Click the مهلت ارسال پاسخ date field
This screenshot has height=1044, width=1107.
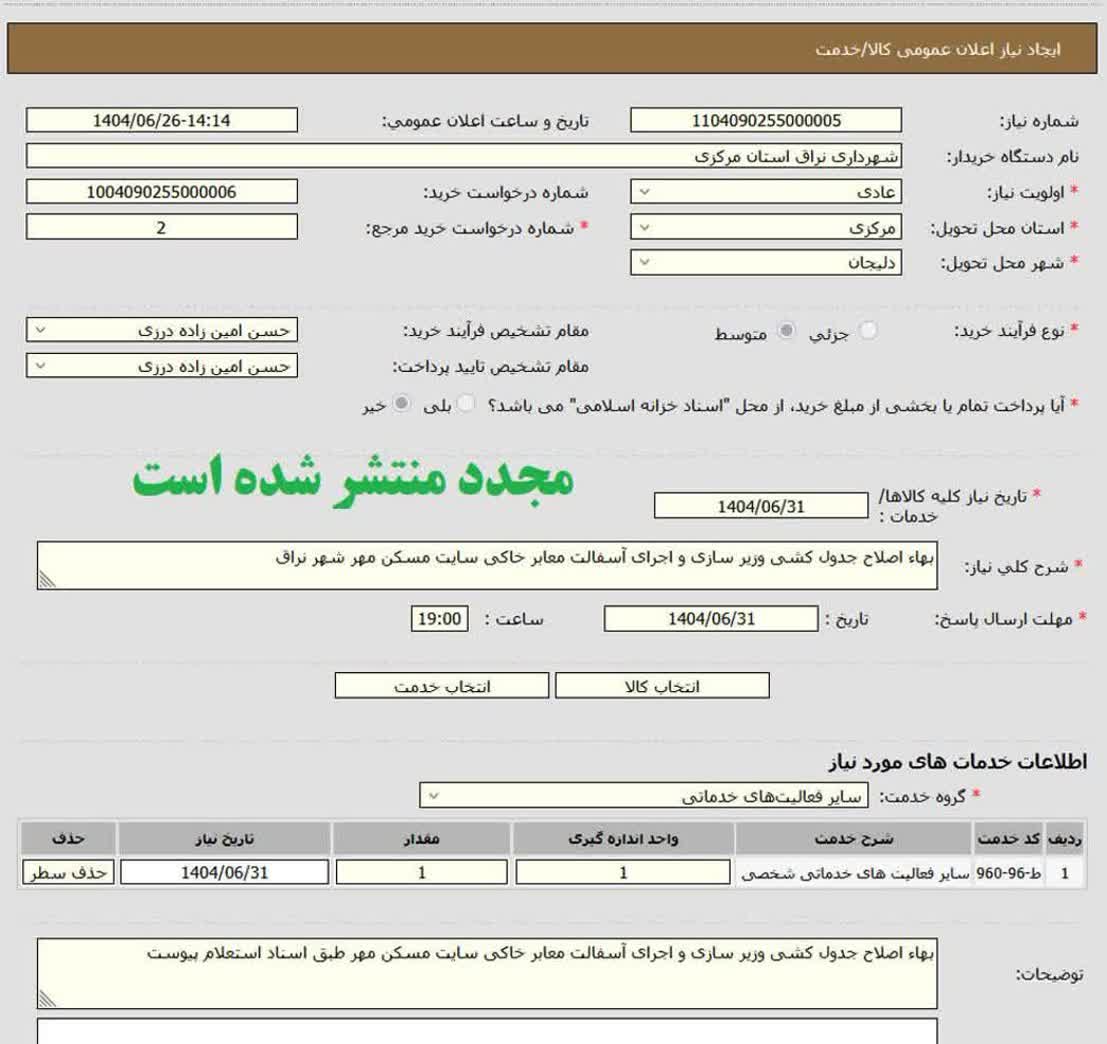tap(710, 619)
